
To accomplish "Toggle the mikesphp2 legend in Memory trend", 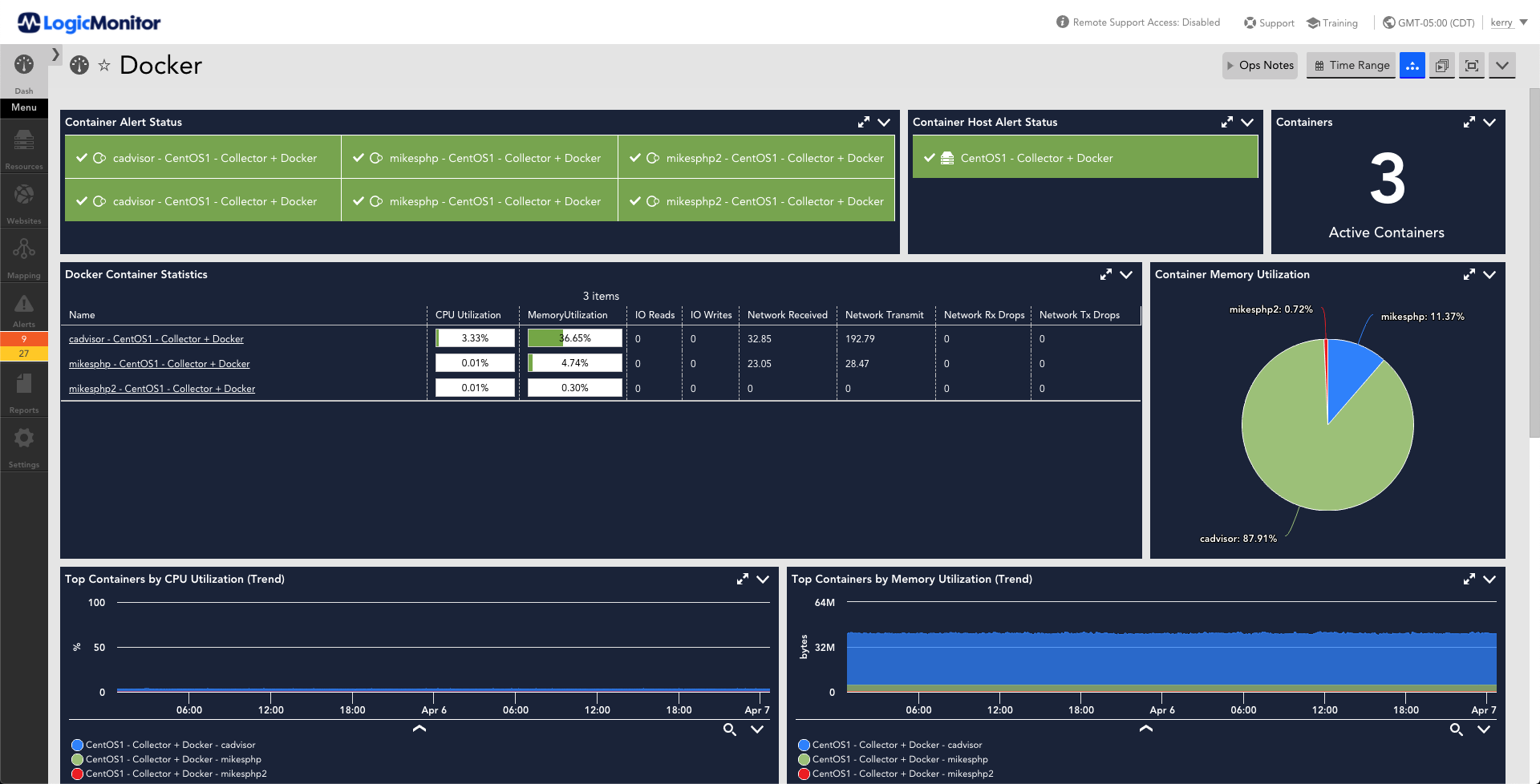I will (x=804, y=774).
